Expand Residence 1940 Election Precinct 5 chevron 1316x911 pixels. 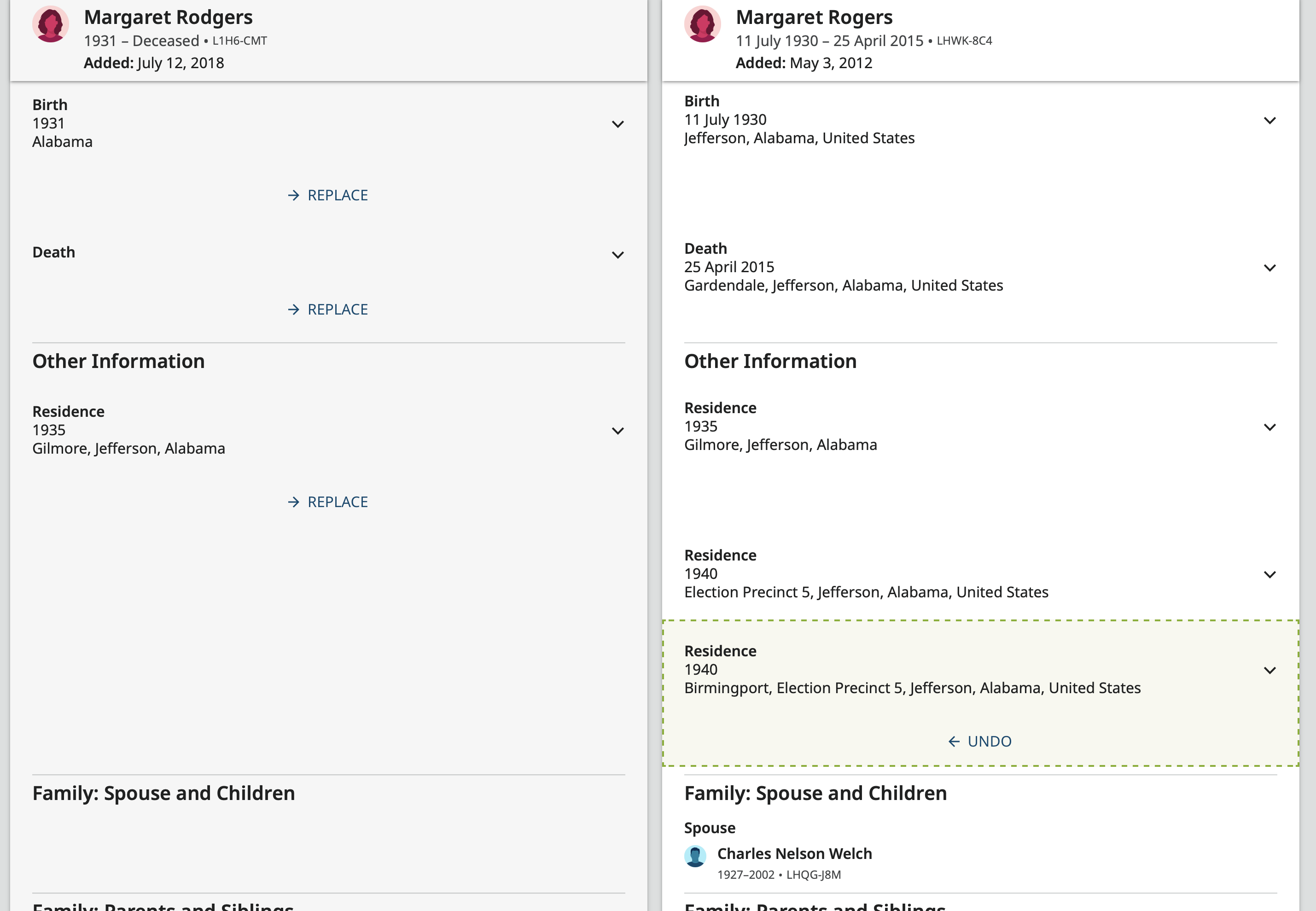1269,574
